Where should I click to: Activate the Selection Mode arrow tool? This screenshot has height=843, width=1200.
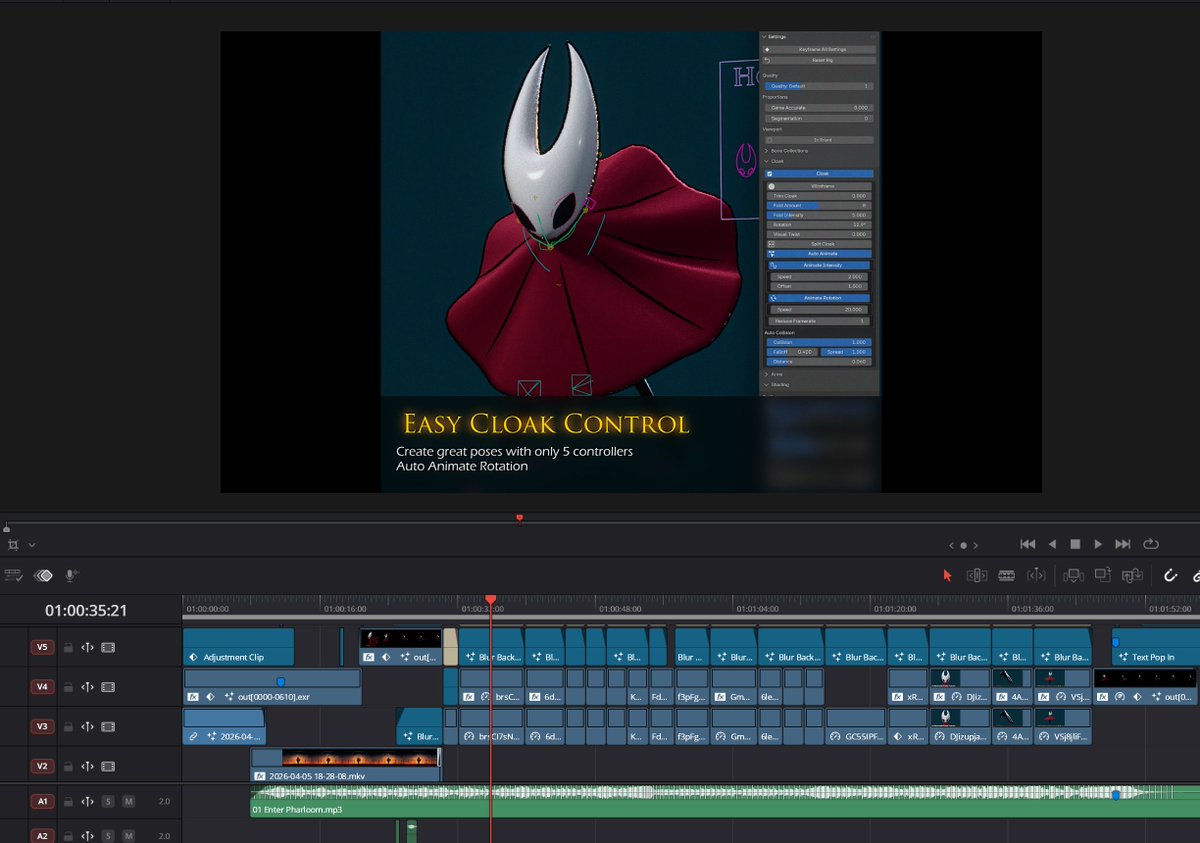948,575
